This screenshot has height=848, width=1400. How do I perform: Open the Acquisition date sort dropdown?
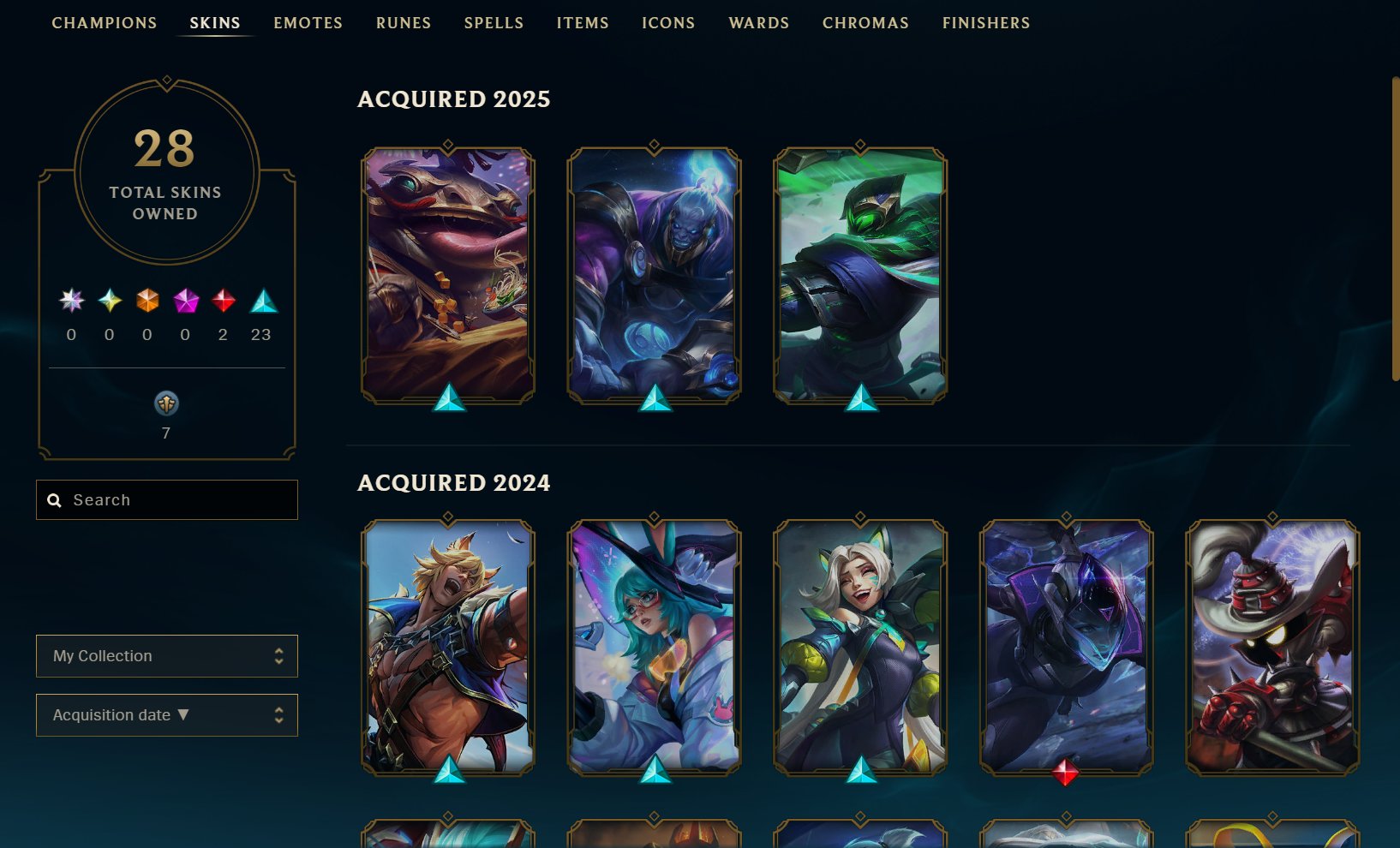(167, 715)
